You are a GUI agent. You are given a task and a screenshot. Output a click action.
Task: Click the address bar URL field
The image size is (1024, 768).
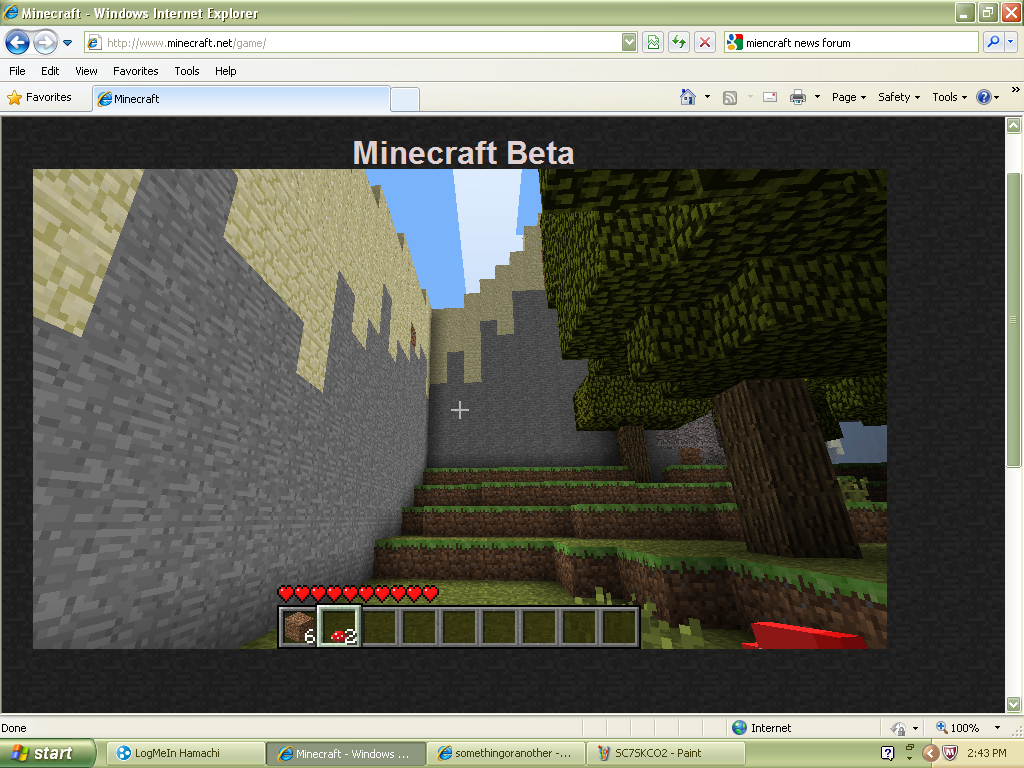click(353, 43)
